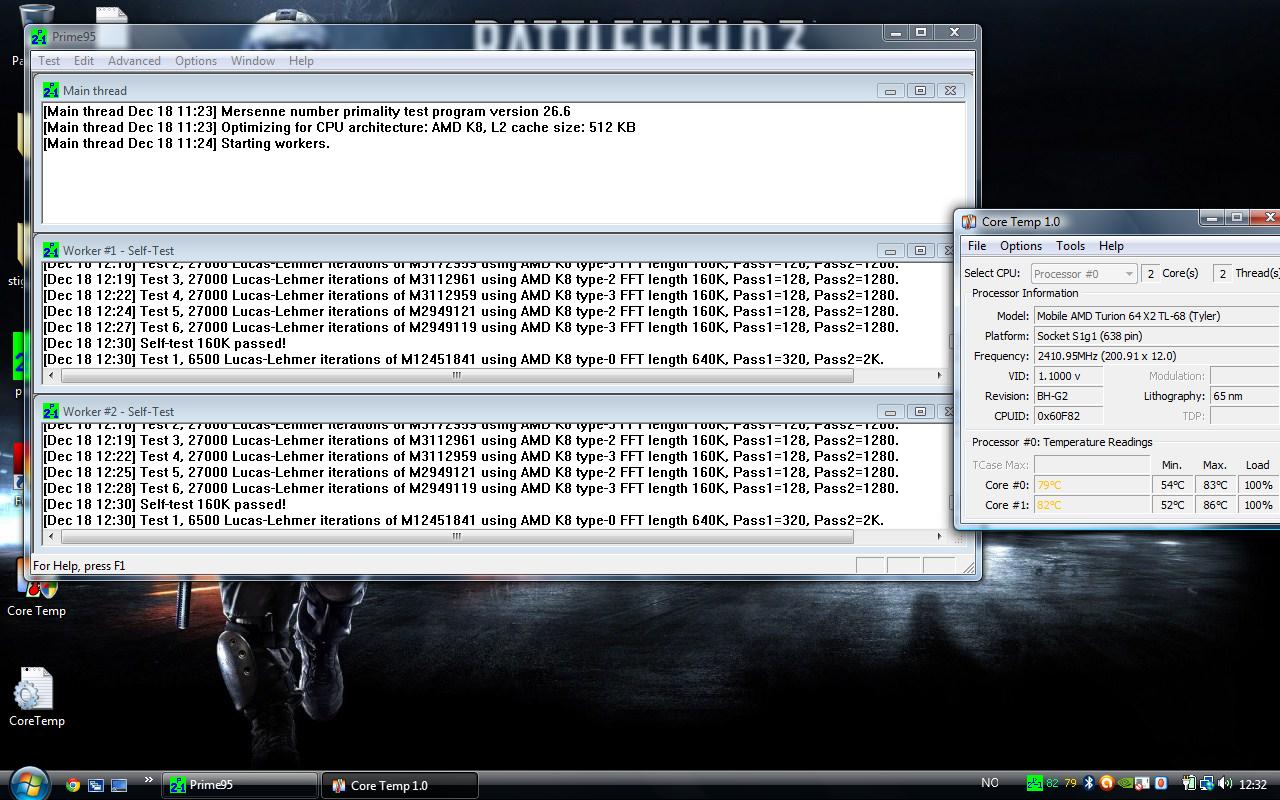Open the orange circular tray icon

tap(1107, 784)
